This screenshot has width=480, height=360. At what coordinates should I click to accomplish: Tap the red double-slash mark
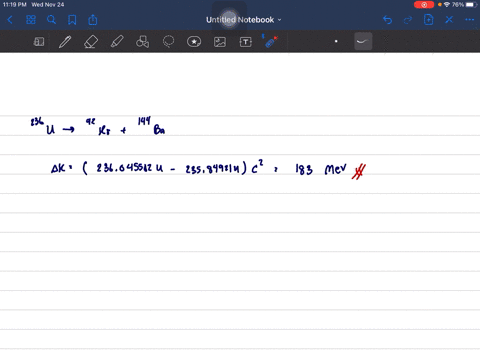click(x=359, y=172)
